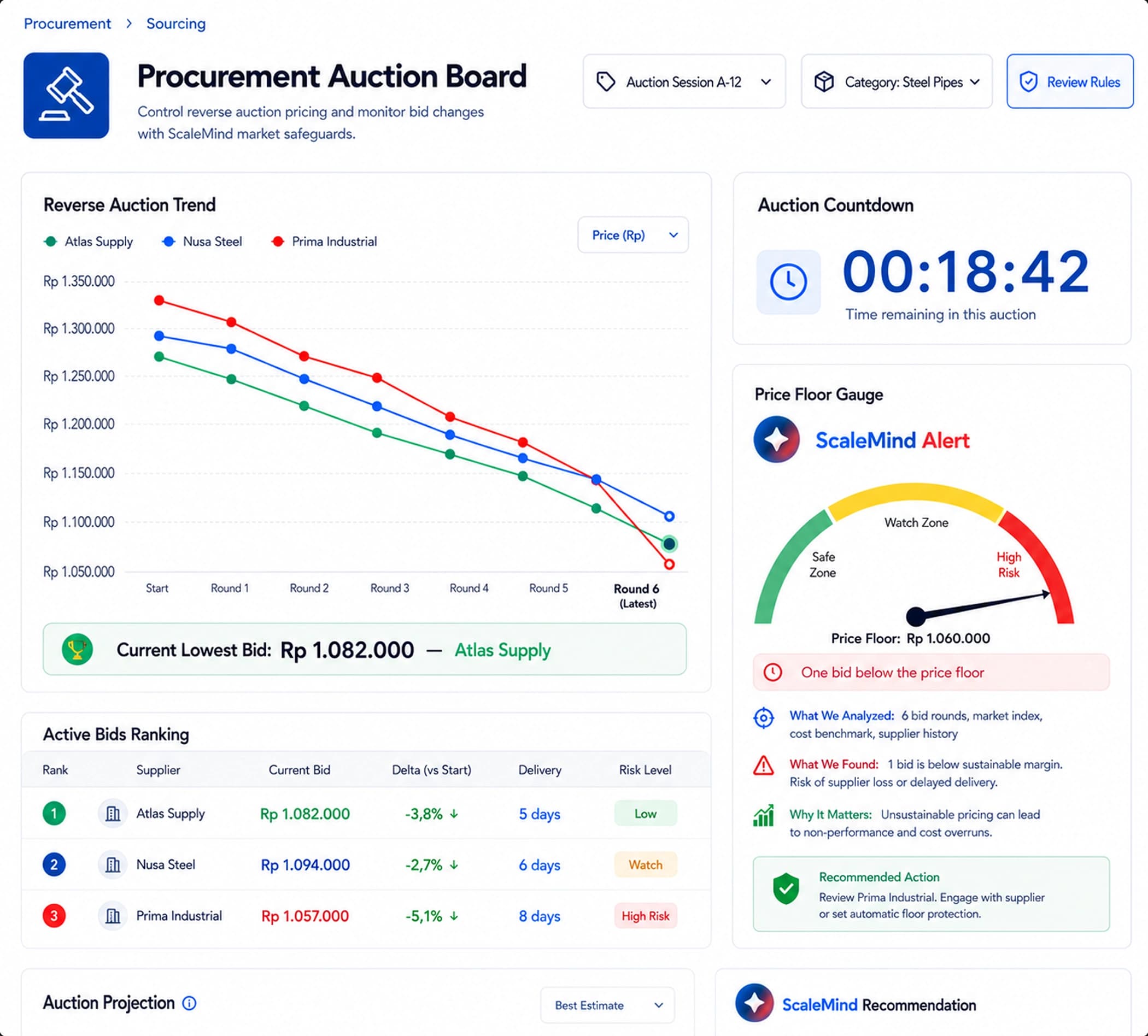The image size is (1148, 1036).
Task: Sort by the Delivery column header
Action: coord(540,769)
